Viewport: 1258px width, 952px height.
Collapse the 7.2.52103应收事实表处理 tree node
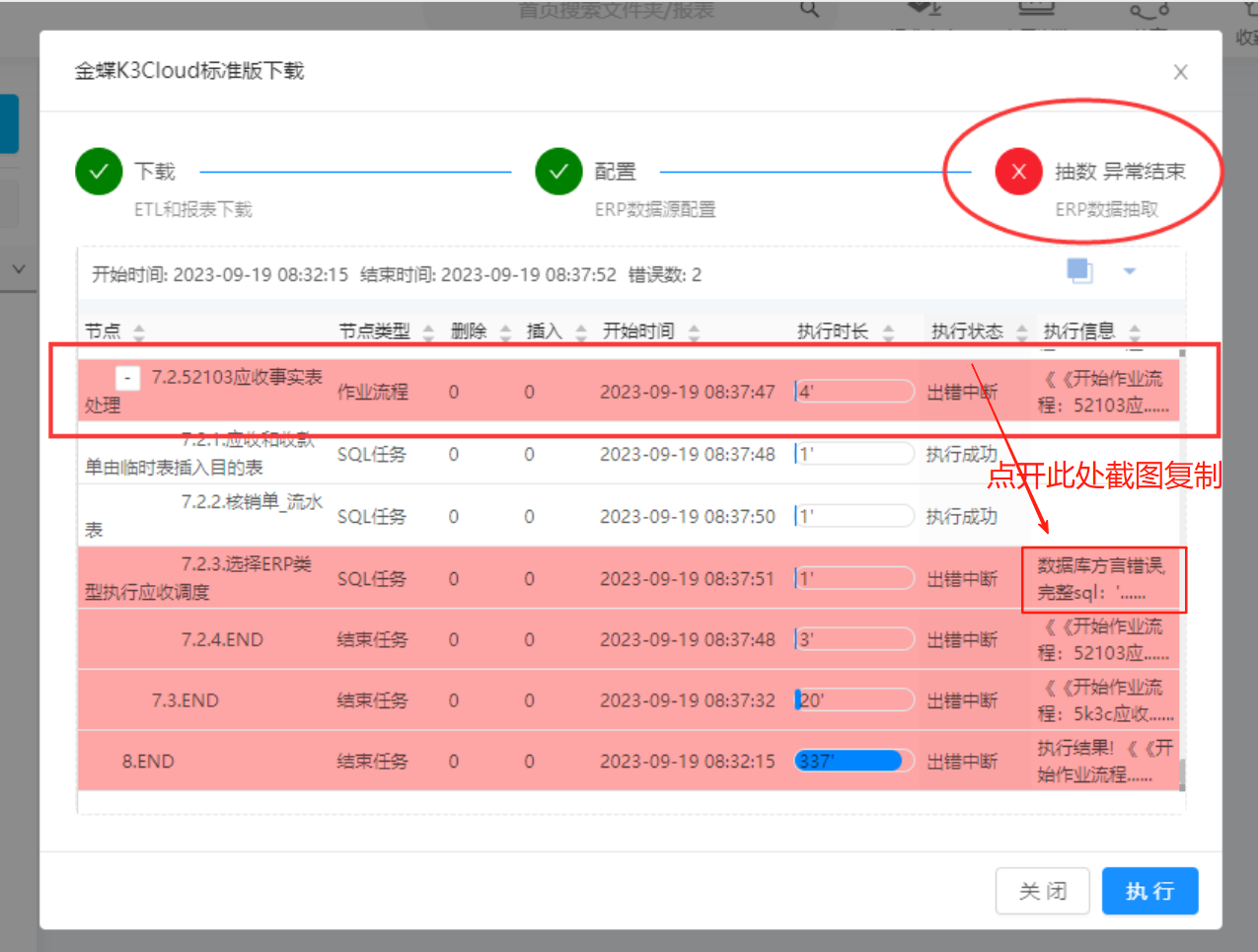click(127, 378)
